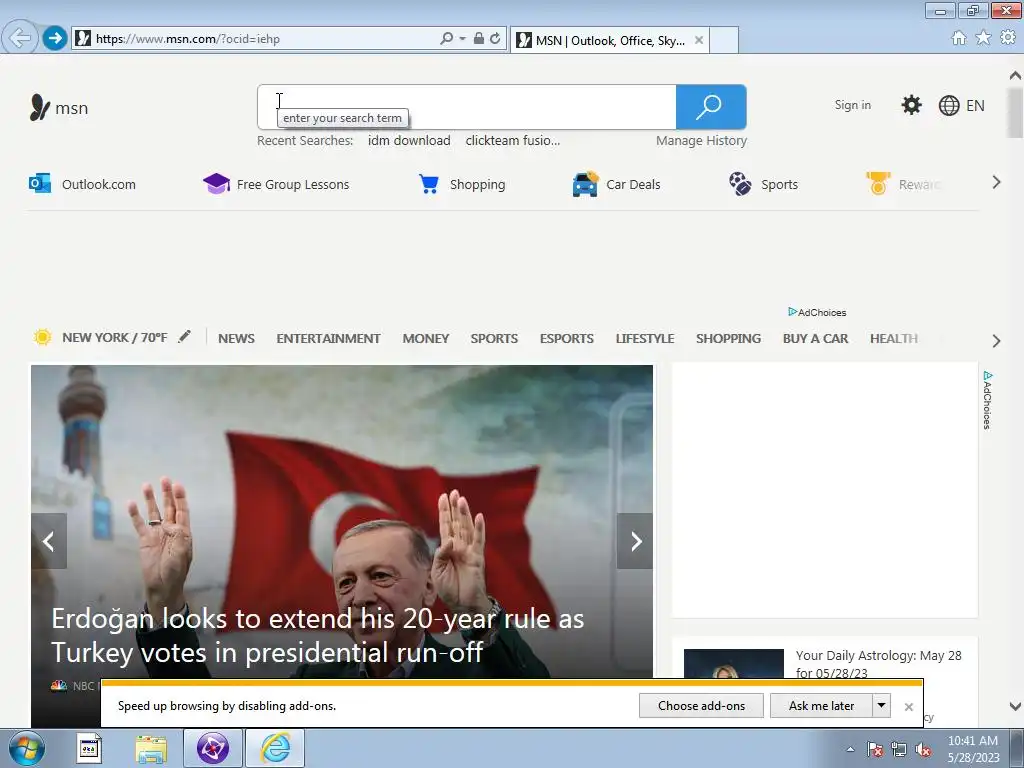Open Outlook.com shortcut
Image resolution: width=1024 pixels, height=768 pixels.
point(82,184)
